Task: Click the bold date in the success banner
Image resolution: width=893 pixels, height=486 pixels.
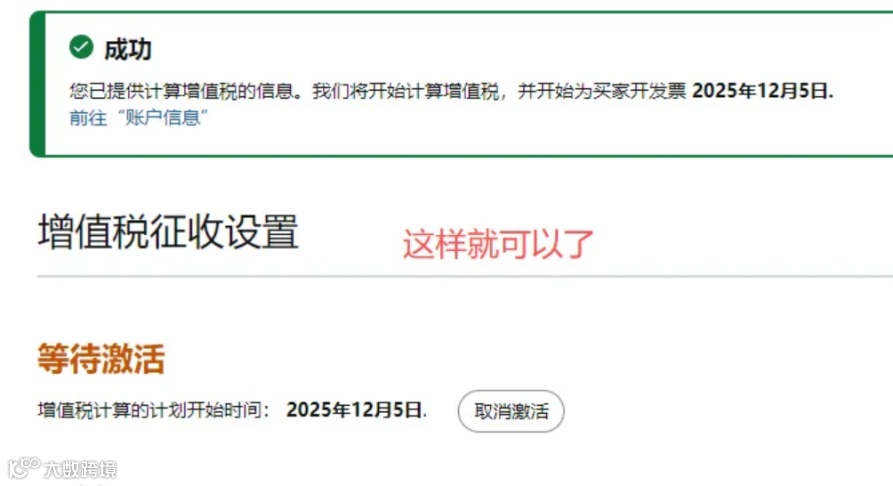Action: pyautogui.click(x=762, y=91)
